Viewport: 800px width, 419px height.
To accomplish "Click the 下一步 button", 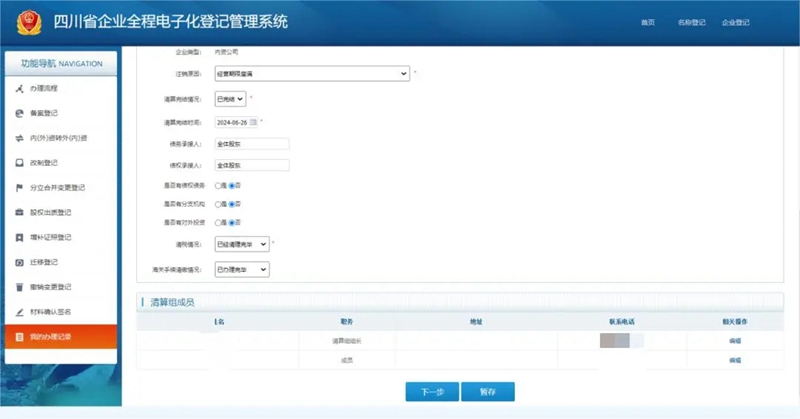I will point(432,392).
